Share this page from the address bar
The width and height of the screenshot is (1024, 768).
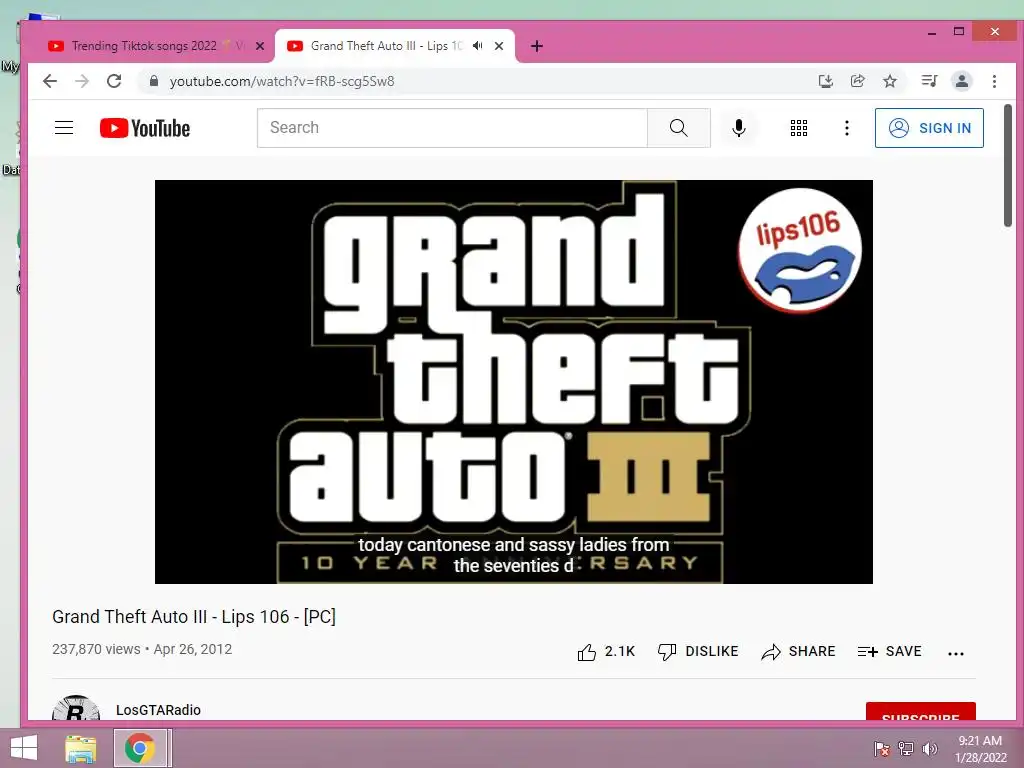coord(857,81)
